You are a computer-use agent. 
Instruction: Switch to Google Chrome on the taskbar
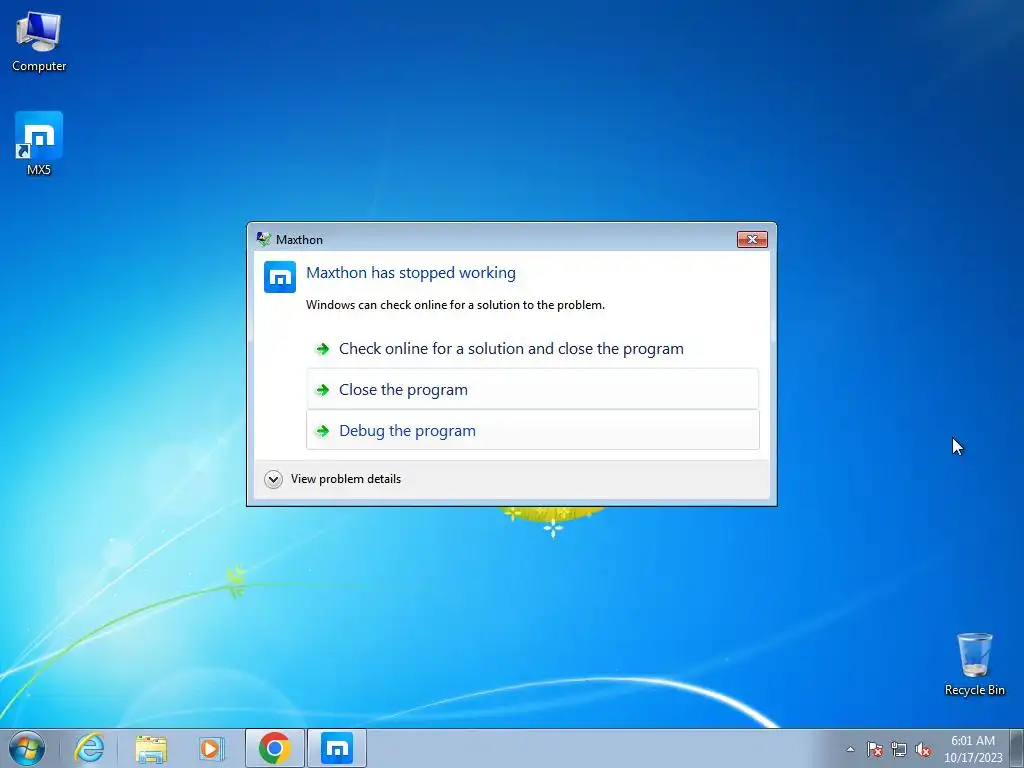tap(275, 748)
